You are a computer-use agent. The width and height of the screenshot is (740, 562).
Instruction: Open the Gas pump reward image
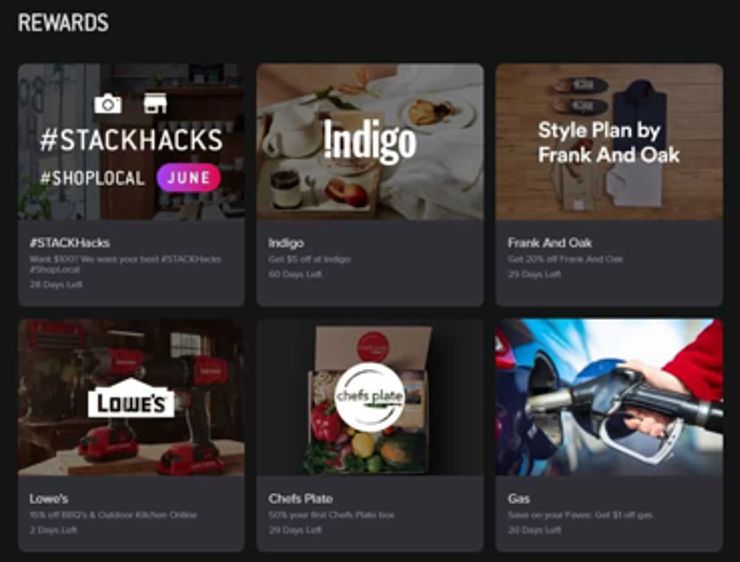tap(609, 397)
